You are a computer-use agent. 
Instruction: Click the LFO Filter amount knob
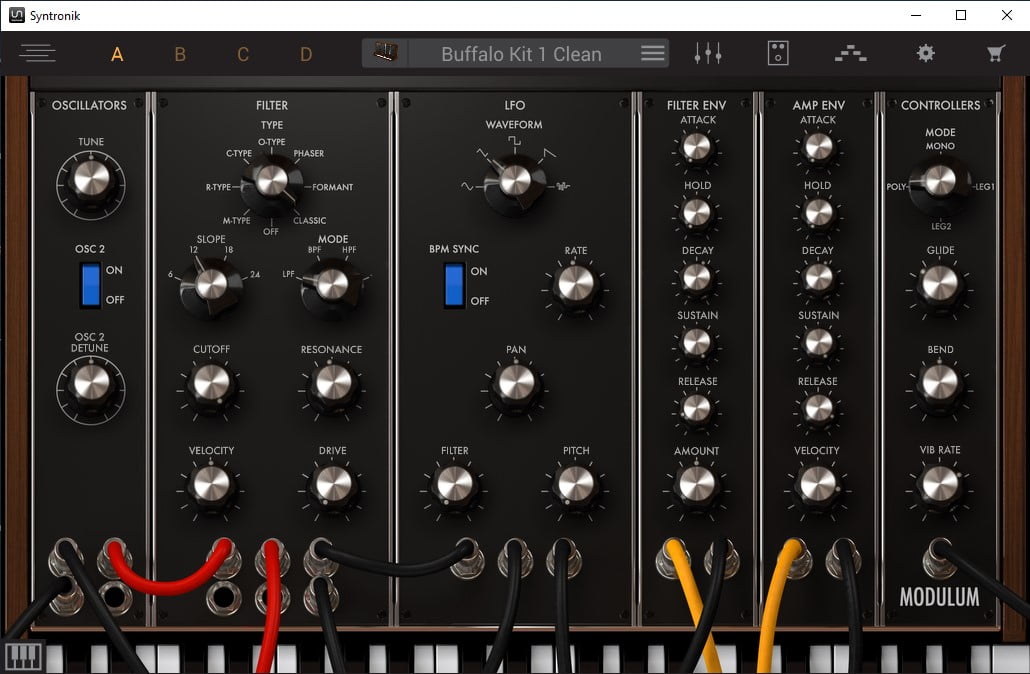[x=455, y=485]
